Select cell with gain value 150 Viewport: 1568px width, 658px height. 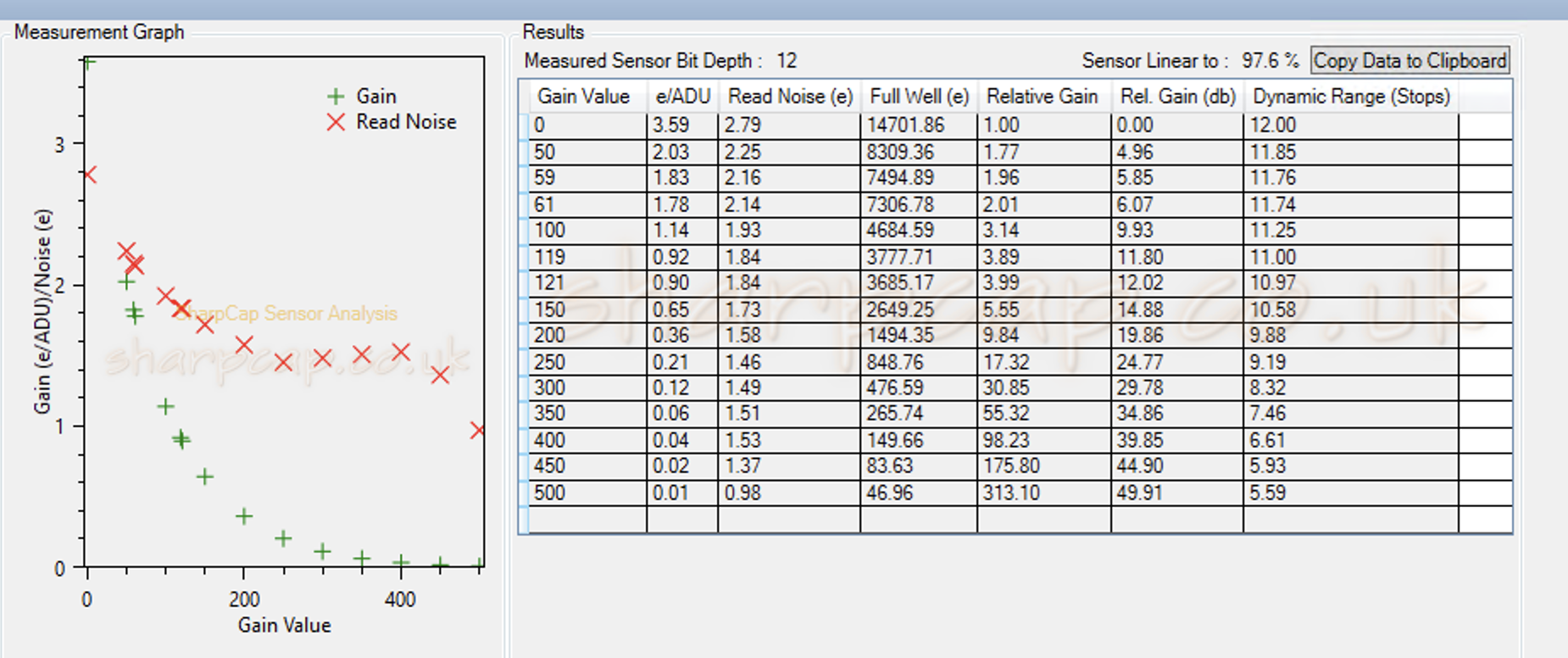coord(587,310)
